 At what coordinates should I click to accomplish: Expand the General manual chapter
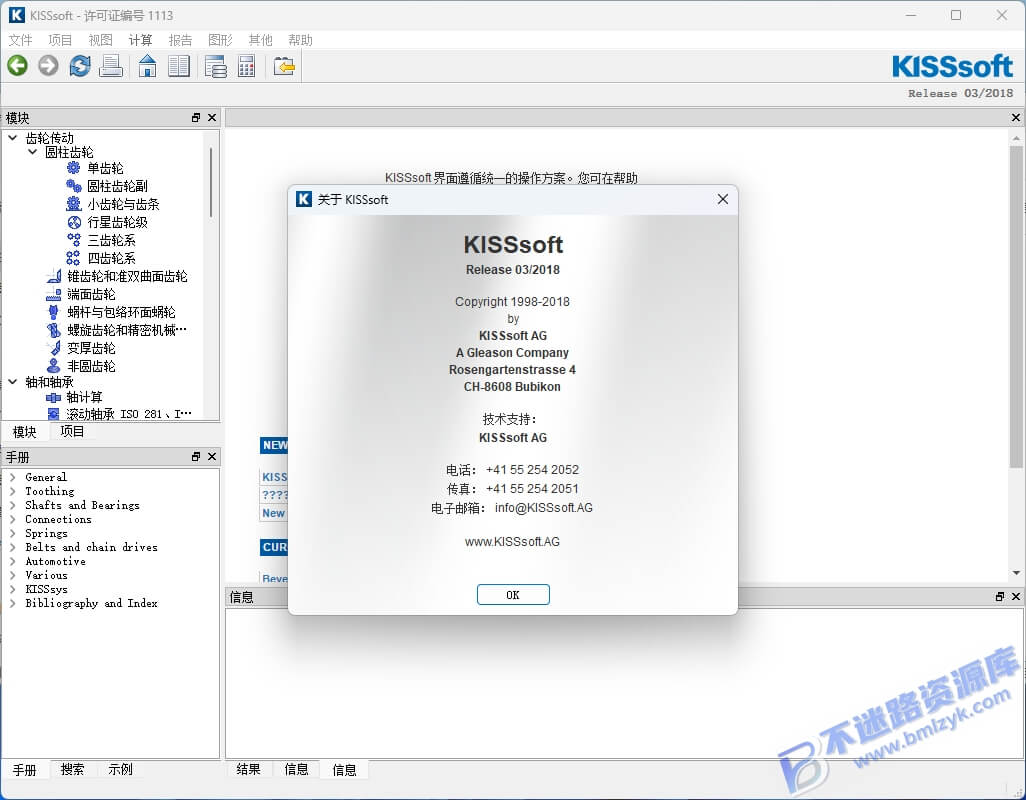point(12,478)
